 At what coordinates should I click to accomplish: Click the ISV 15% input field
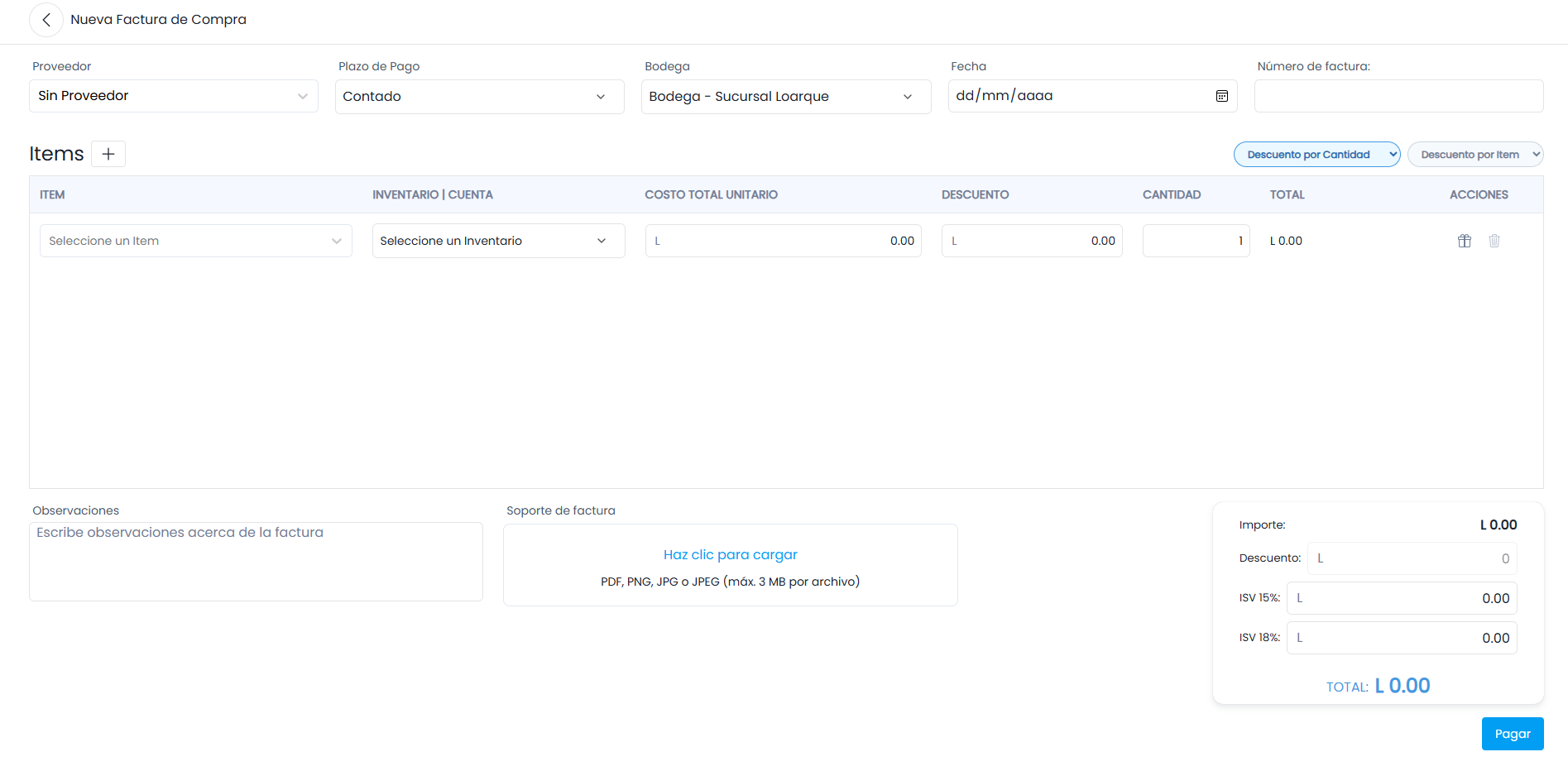click(x=1402, y=598)
